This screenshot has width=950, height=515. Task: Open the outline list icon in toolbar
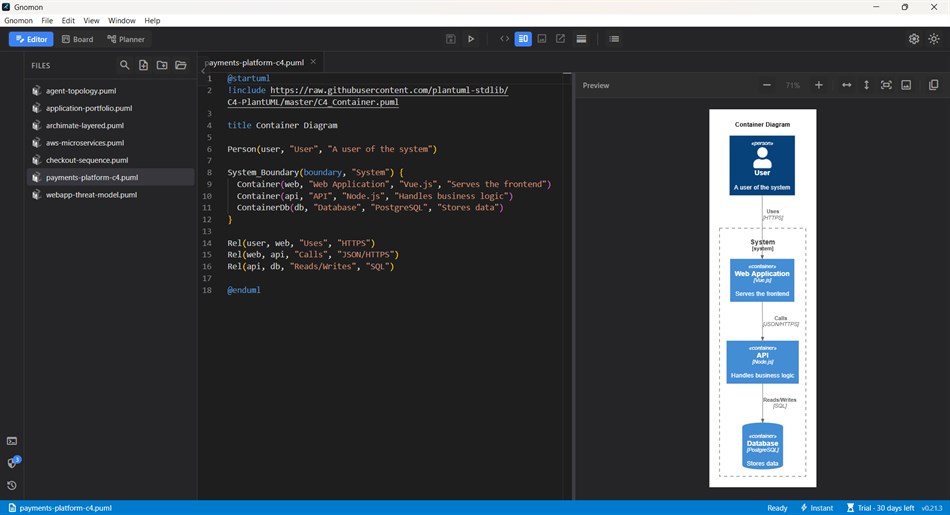(x=614, y=39)
